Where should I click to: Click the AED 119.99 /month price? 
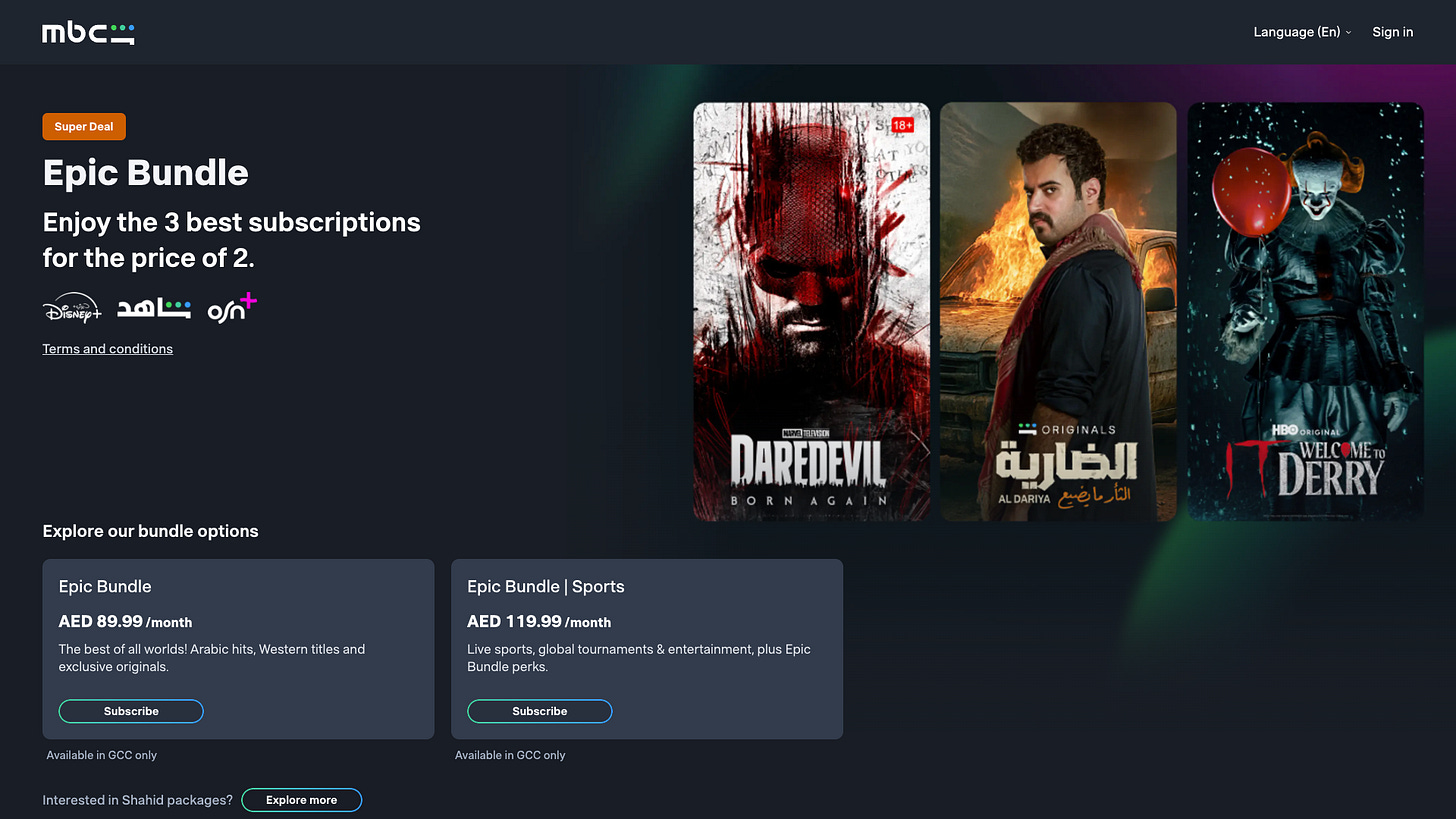539,622
